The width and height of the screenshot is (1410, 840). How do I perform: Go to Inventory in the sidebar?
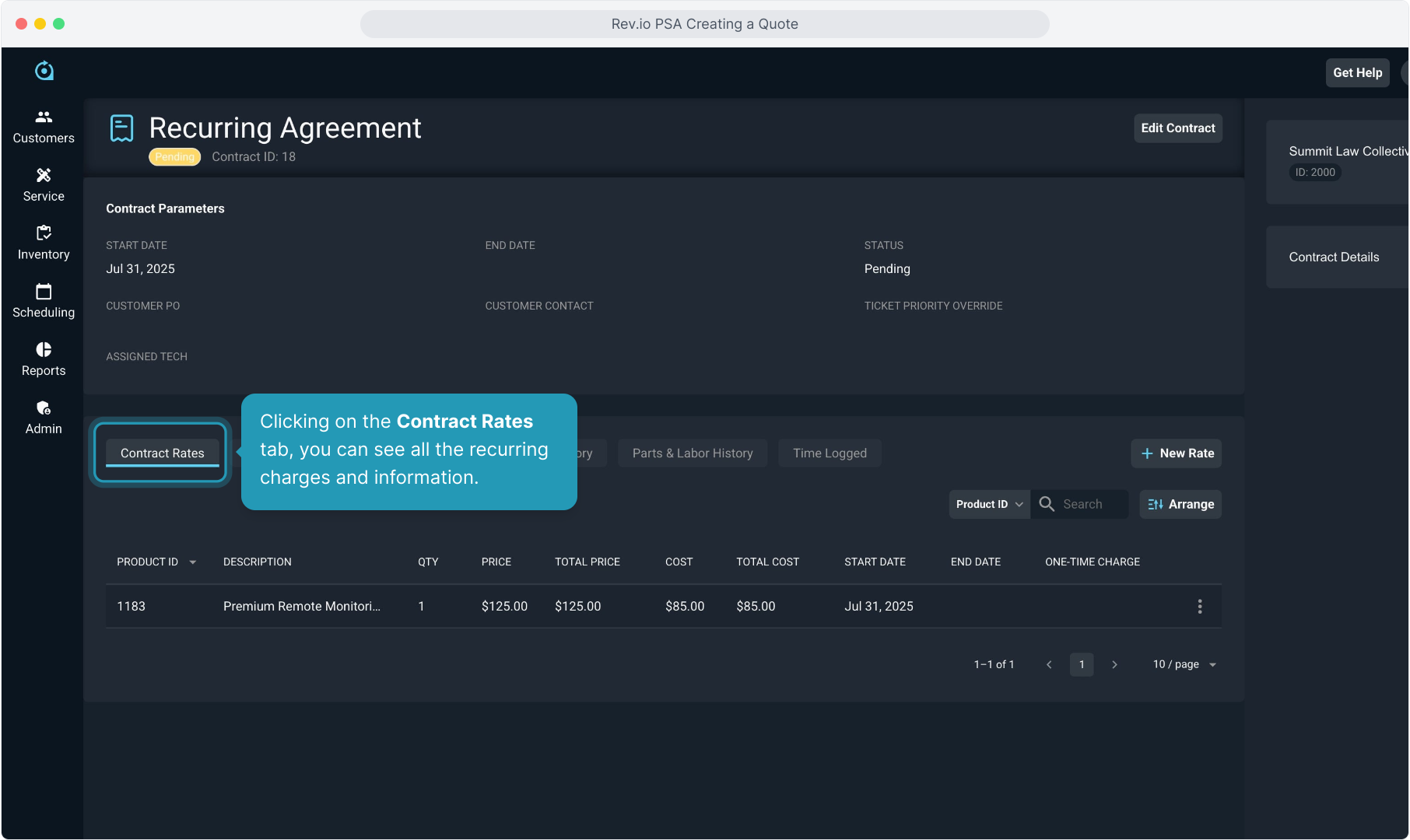click(x=44, y=243)
